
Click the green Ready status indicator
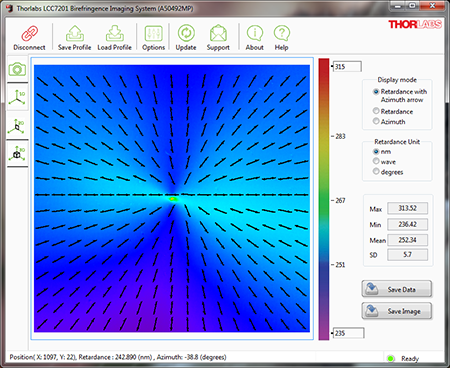391,359
